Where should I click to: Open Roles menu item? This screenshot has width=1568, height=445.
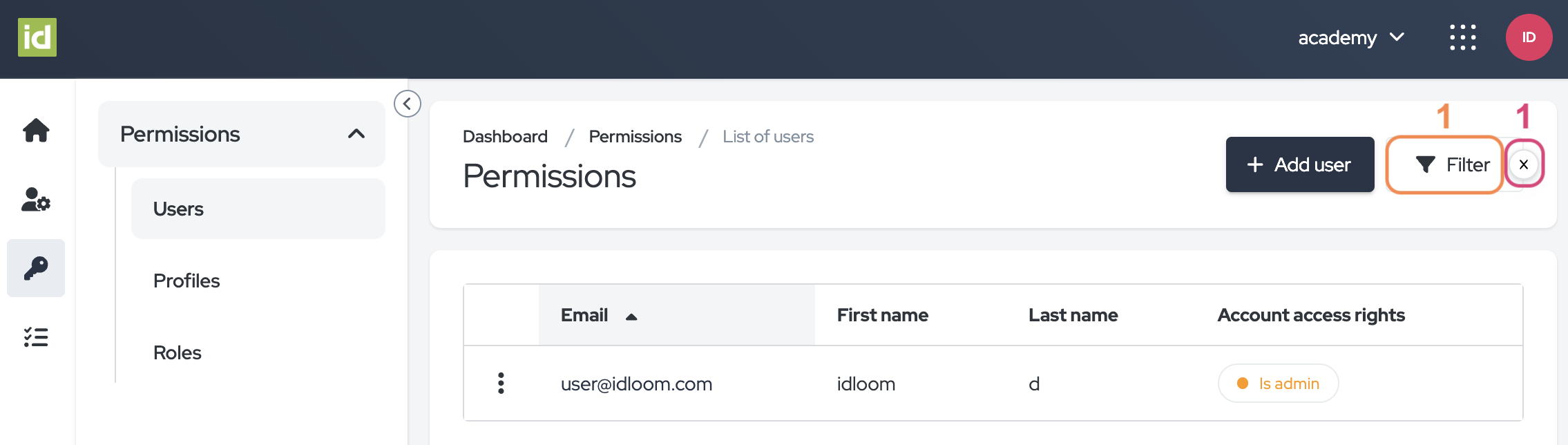178,352
